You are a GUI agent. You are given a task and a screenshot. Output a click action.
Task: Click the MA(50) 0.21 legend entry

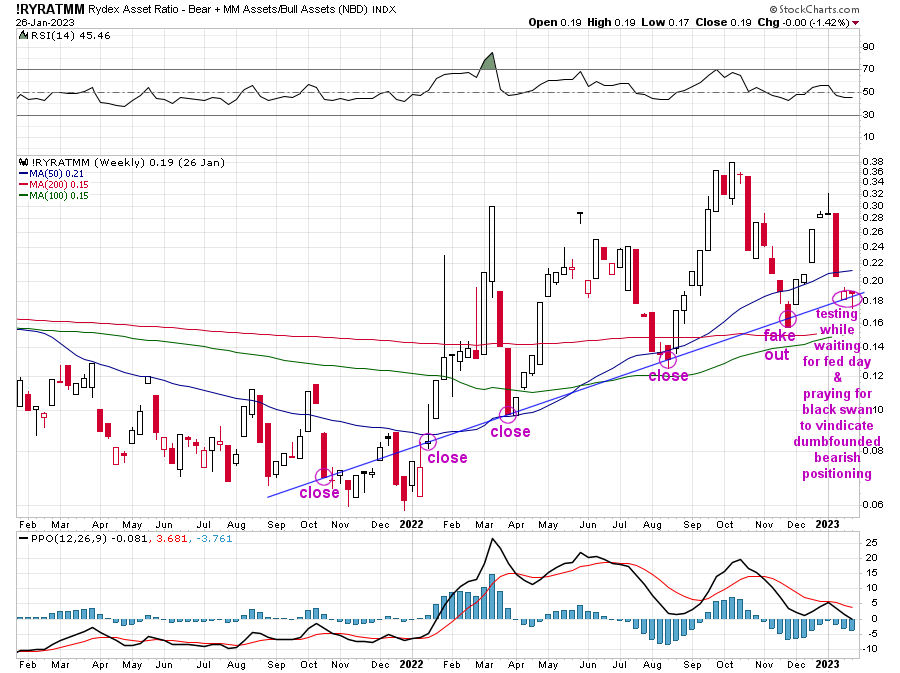[x=56, y=173]
